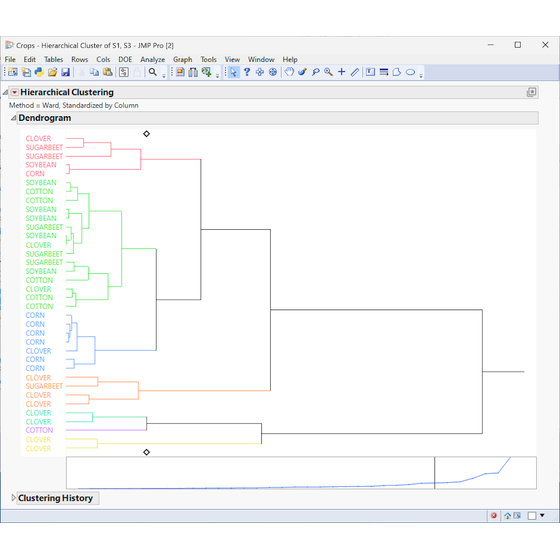
Task: Click the top diamond cluster-count slider handle
Action: [x=146, y=134]
